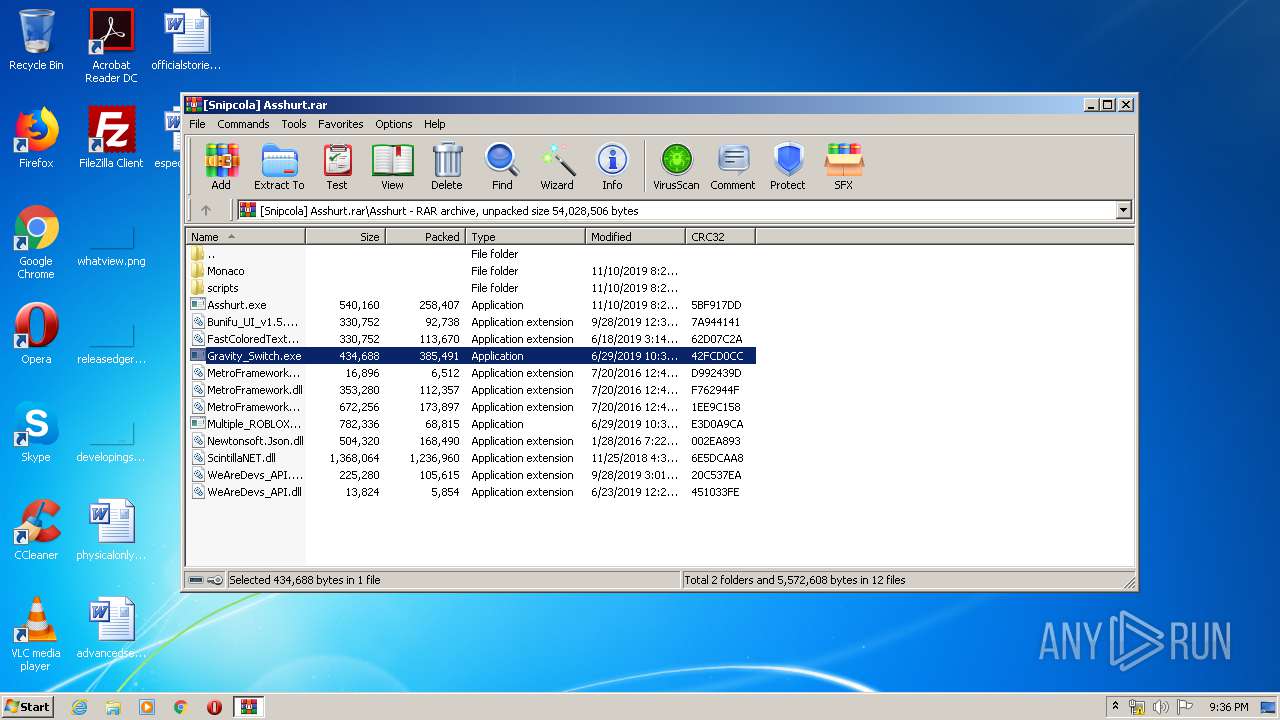This screenshot has width=1280, height=720.
Task: Click WinRAR taskbar button
Action: [248, 707]
